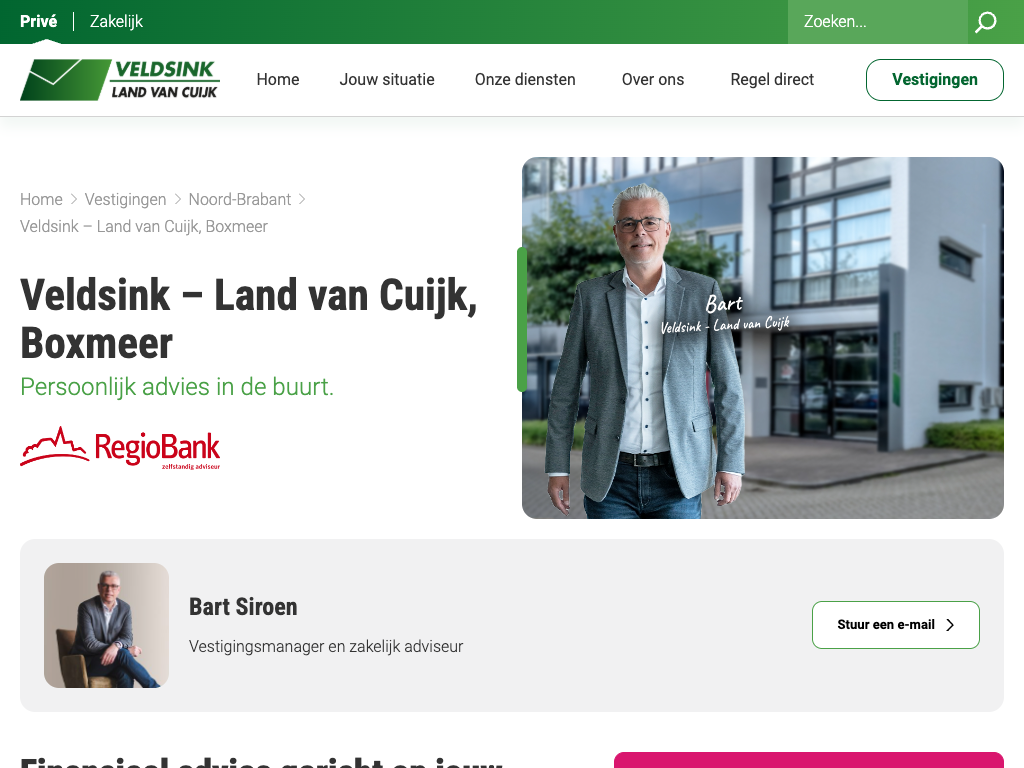The image size is (1024, 768).
Task: Expand the Over ons menu
Action: point(653,80)
